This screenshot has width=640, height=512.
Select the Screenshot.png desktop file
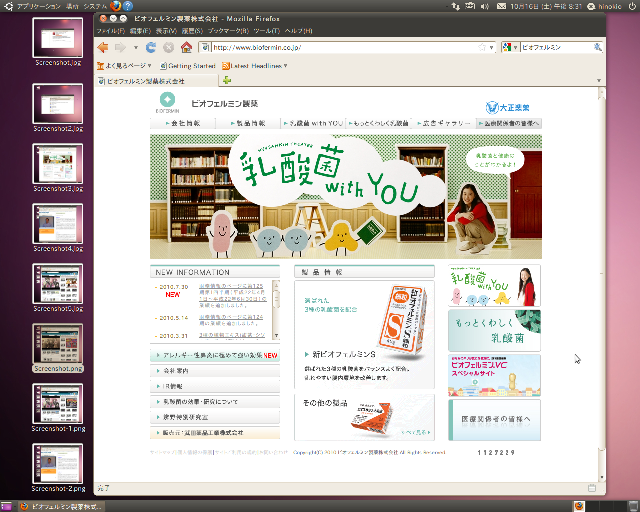(58, 348)
